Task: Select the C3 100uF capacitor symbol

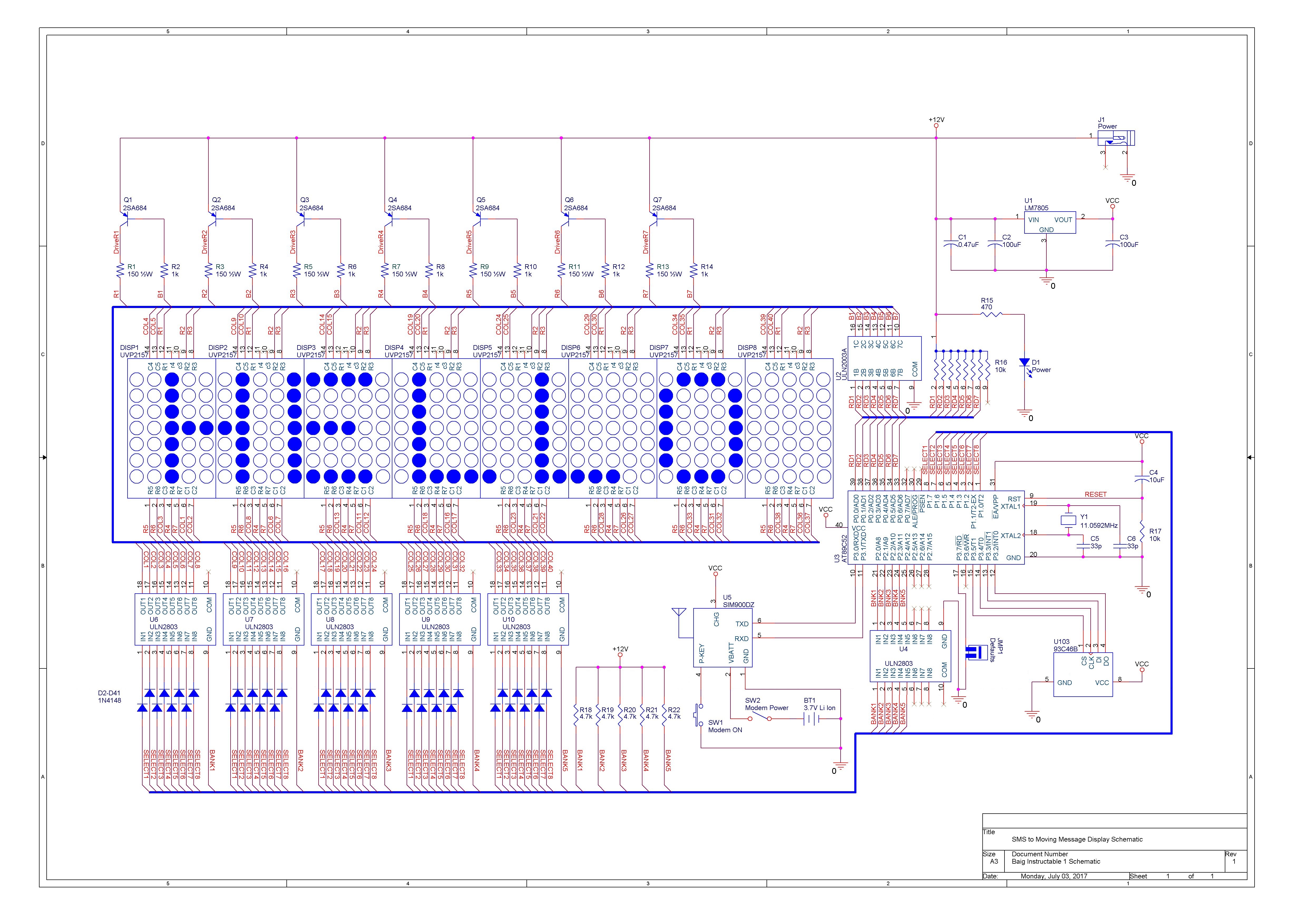Action: (x=1112, y=244)
